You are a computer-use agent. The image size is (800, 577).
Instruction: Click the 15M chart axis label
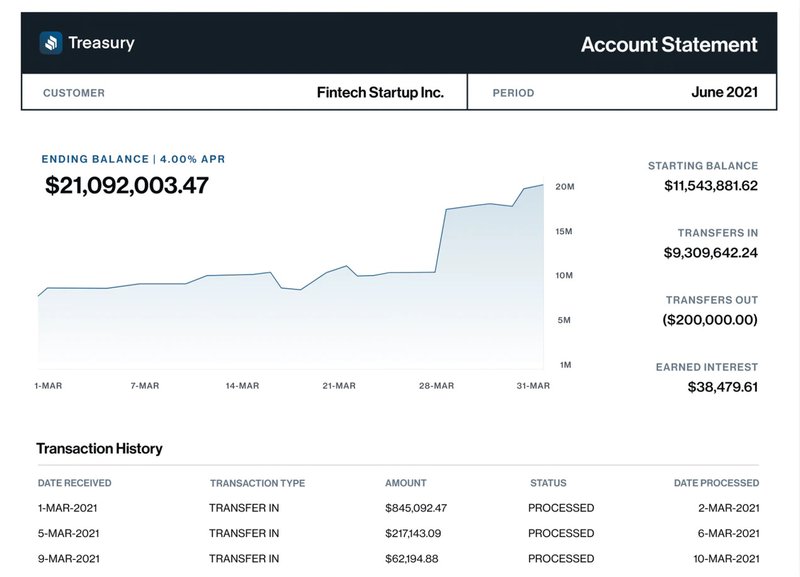[x=564, y=232]
